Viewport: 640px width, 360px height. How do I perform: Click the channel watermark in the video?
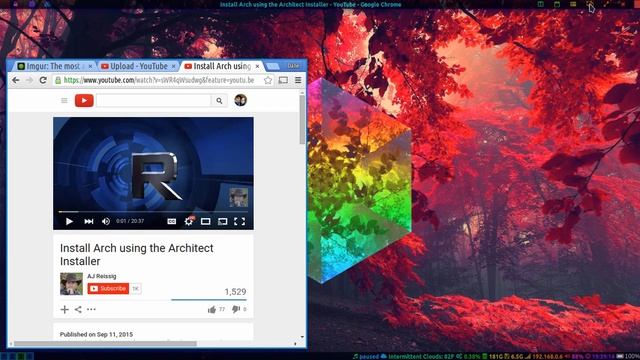238,198
